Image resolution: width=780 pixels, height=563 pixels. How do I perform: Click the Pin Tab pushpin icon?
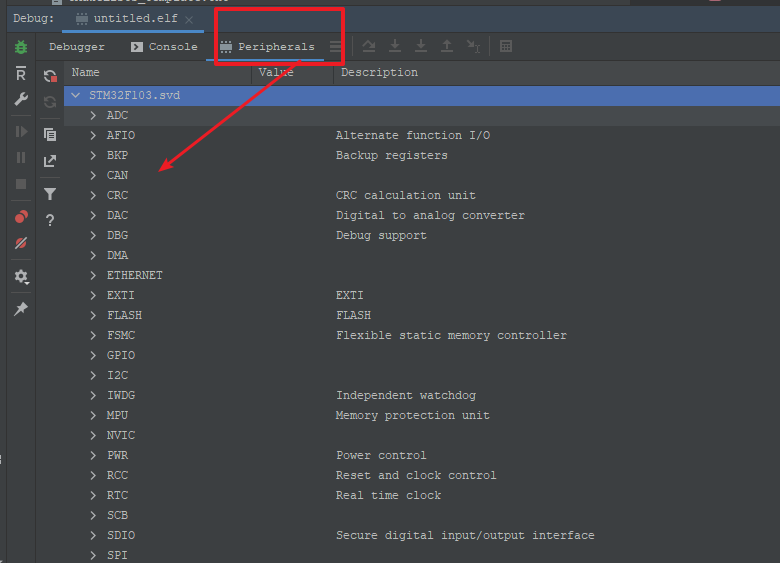(21, 309)
